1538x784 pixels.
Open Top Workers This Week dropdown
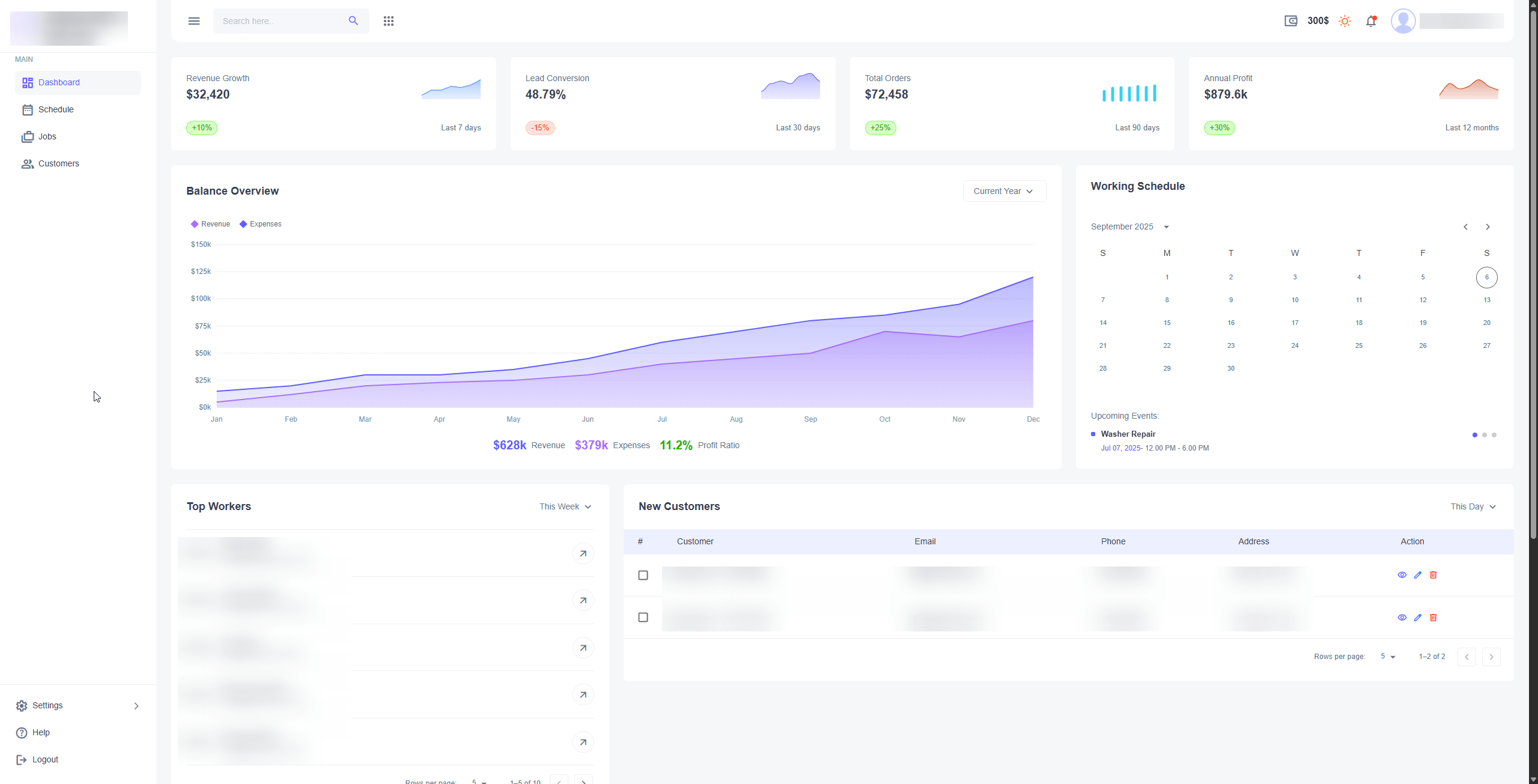point(565,506)
